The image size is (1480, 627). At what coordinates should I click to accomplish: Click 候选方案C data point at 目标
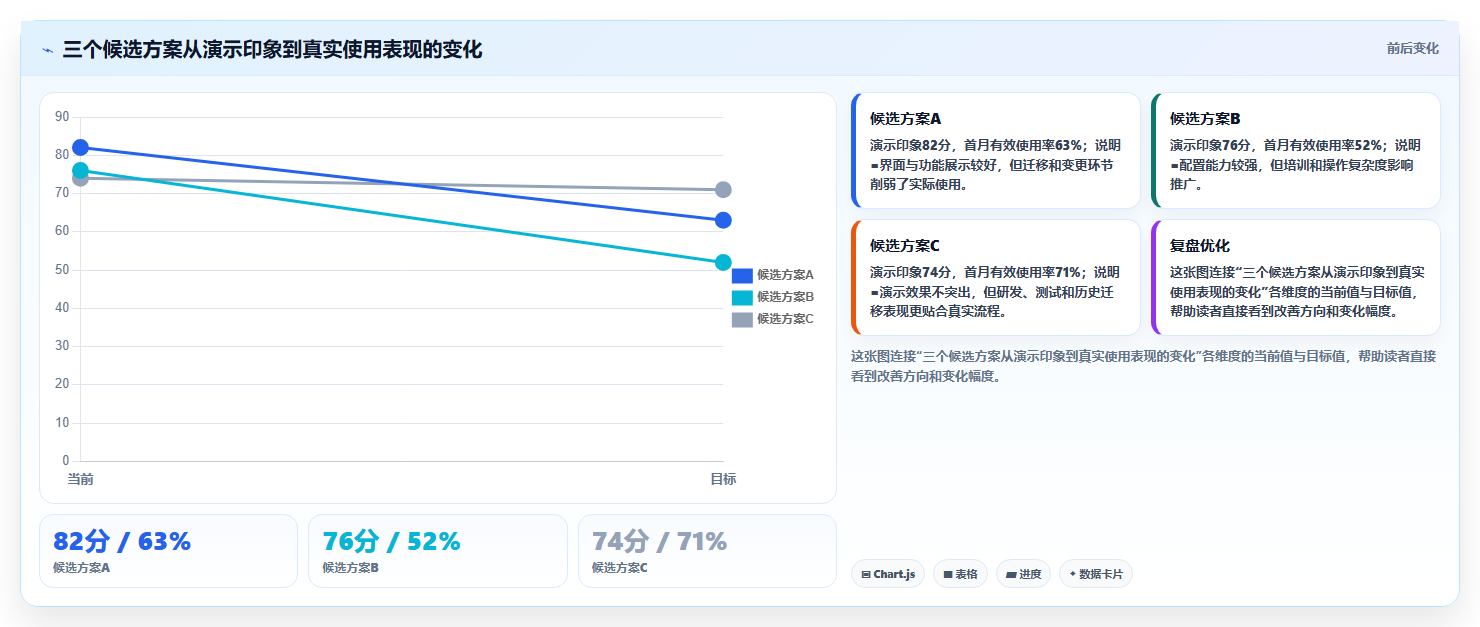pyautogui.click(x=723, y=190)
